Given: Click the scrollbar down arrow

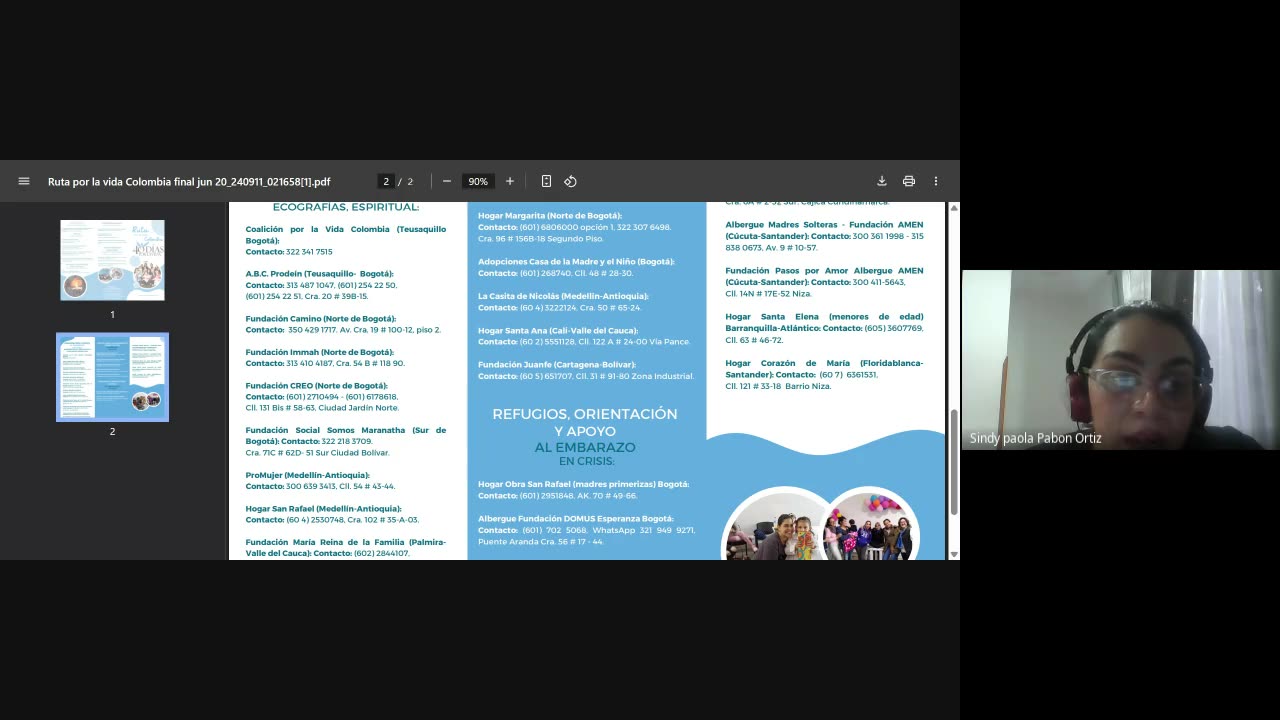Looking at the screenshot, I should point(954,554).
